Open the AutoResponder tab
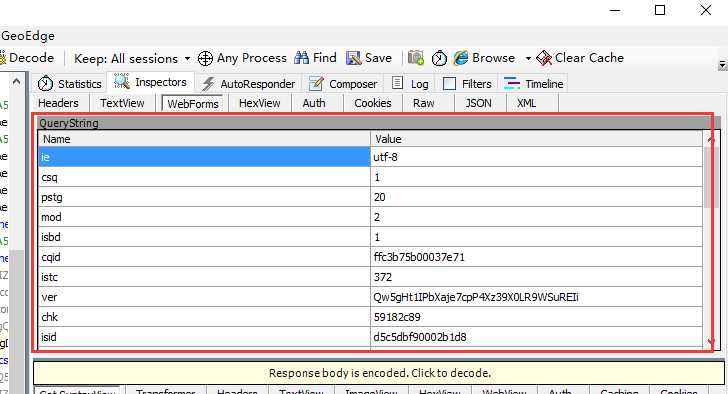Viewport: 728px width, 394px height. click(x=248, y=84)
